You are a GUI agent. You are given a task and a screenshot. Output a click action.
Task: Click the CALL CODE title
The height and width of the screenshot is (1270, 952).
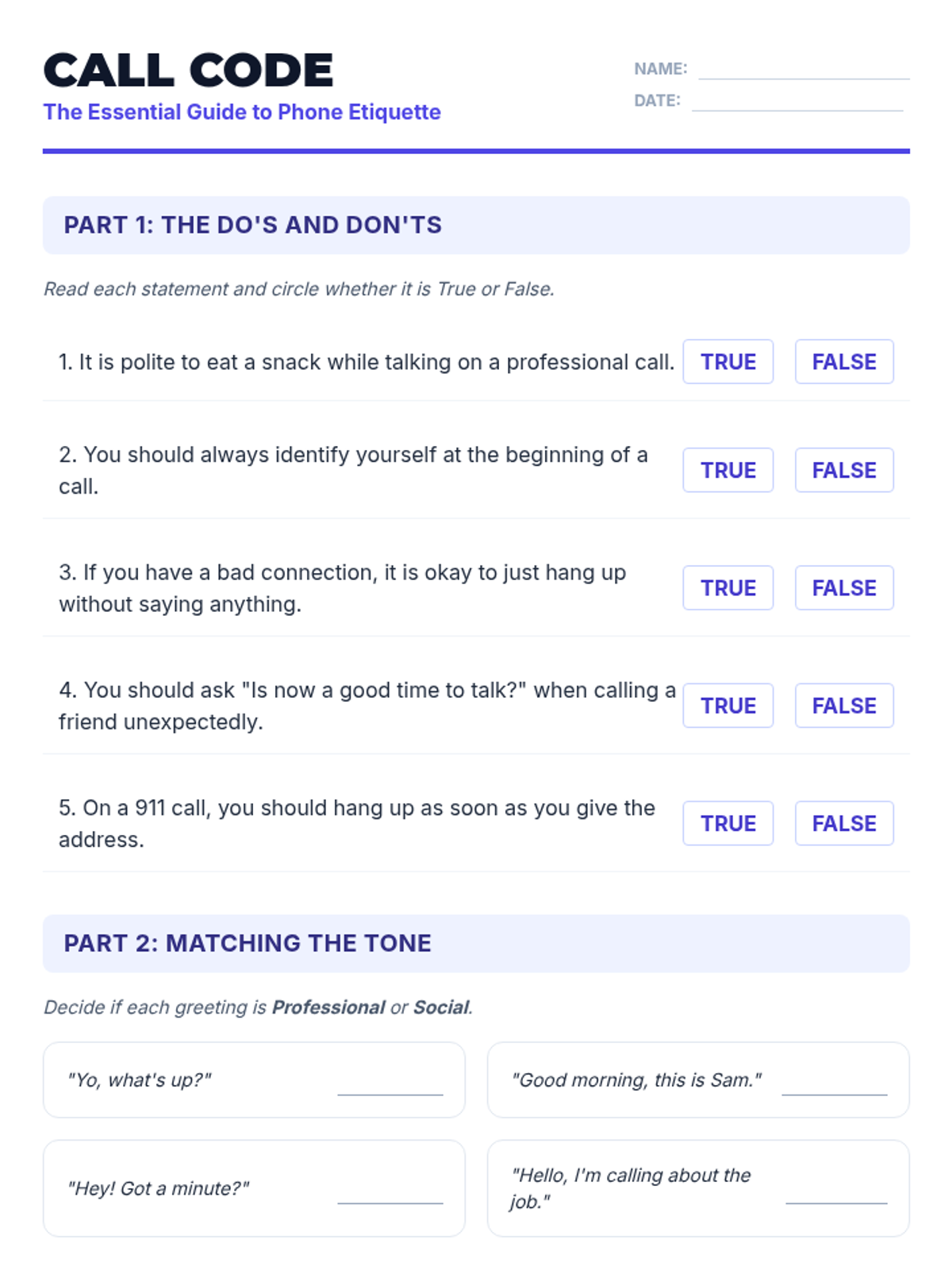tap(189, 71)
